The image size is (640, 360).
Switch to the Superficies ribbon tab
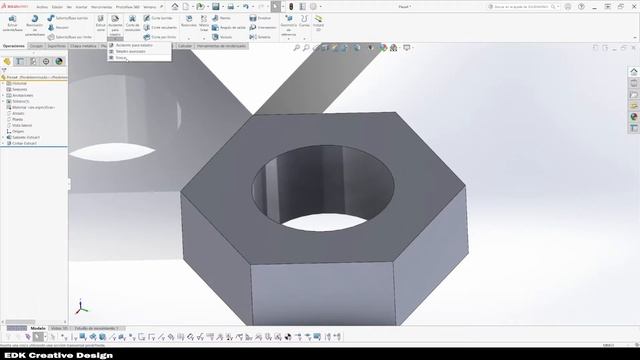(56, 46)
